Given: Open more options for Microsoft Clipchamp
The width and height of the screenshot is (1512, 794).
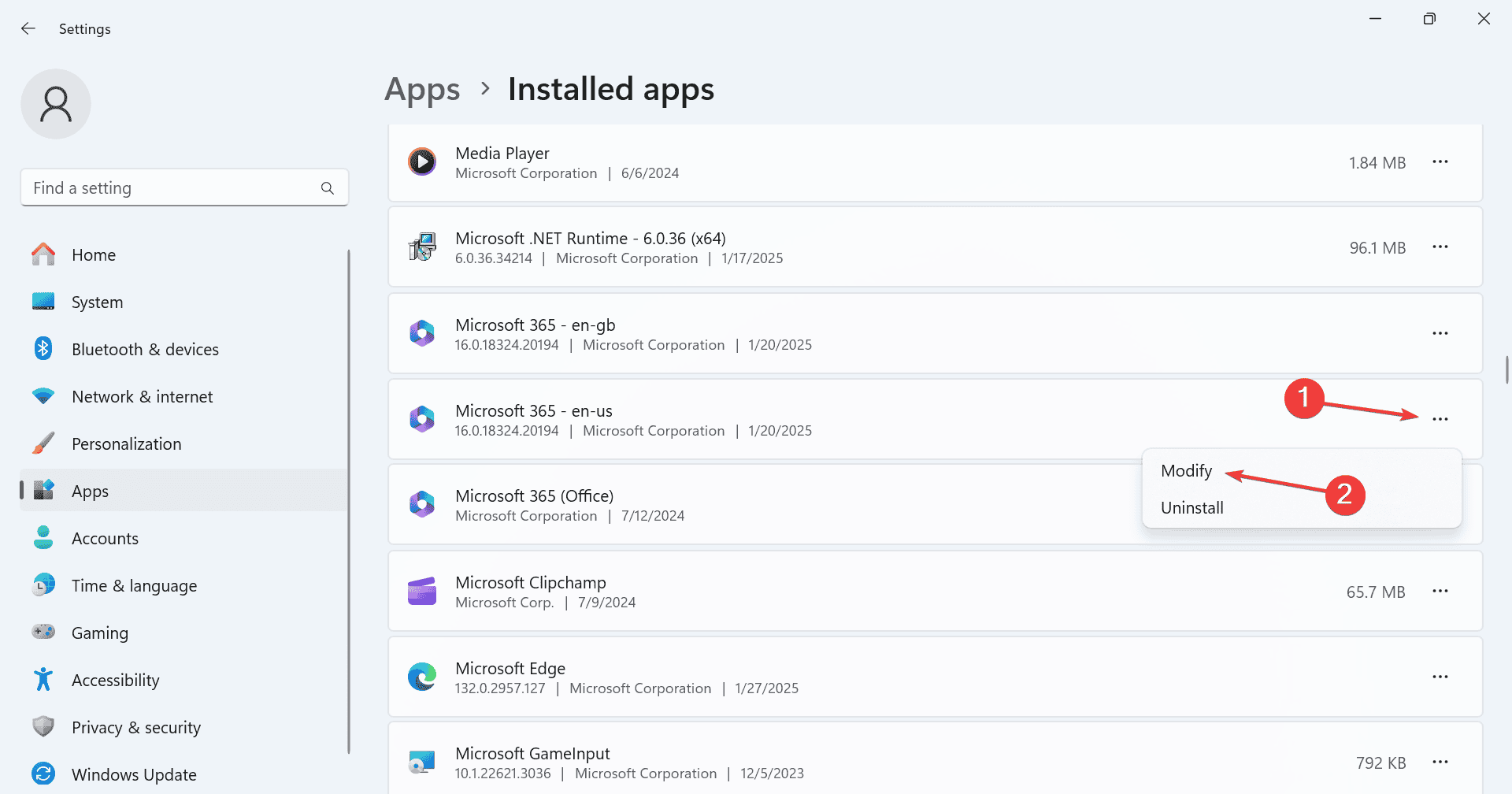Looking at the screenshot, I should [x=1440, y=592].
